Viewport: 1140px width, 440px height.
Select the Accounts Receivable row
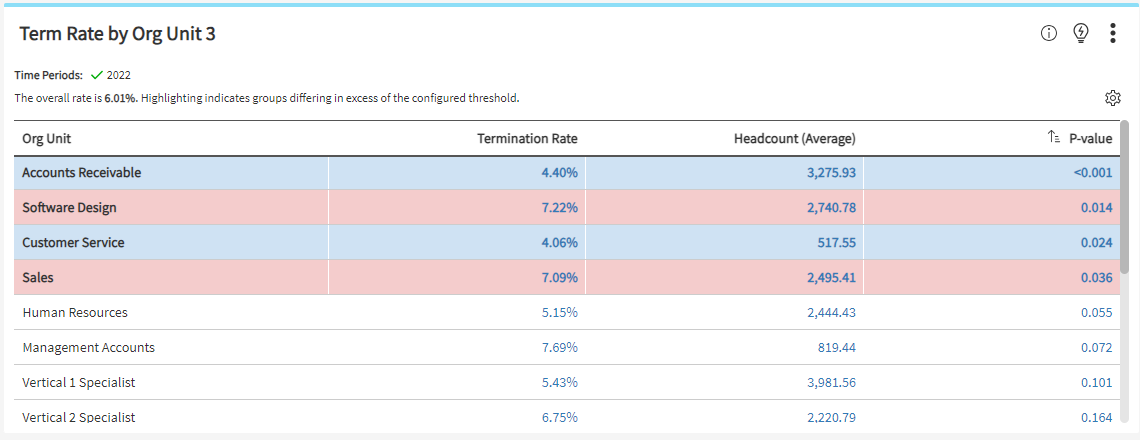click(81, 173)
